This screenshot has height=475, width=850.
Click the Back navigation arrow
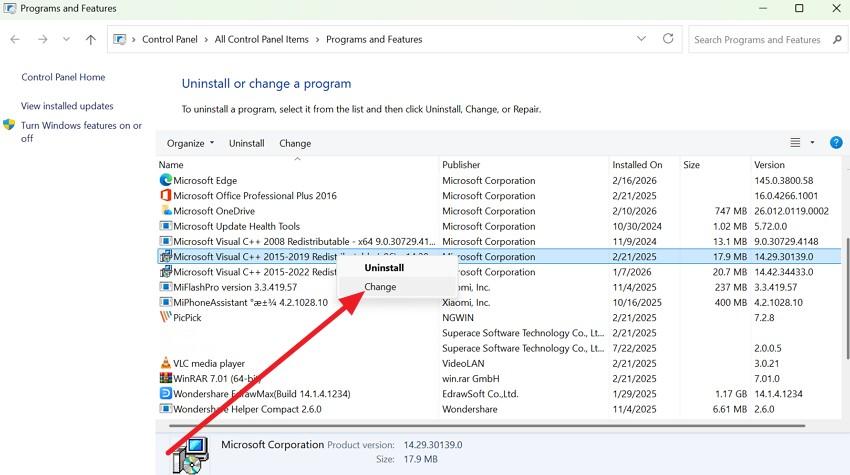[x=15, y=39]
